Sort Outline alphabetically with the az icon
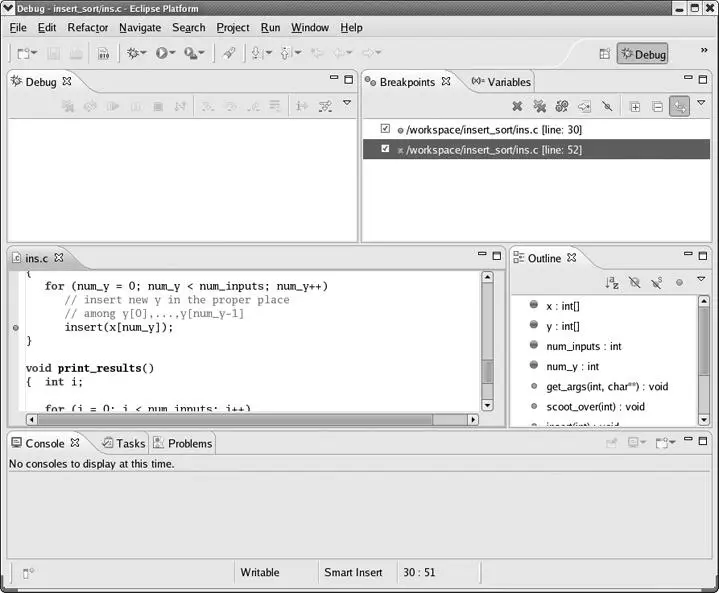Viewport: 719px width, 593px height. click(x=612, y=283)
